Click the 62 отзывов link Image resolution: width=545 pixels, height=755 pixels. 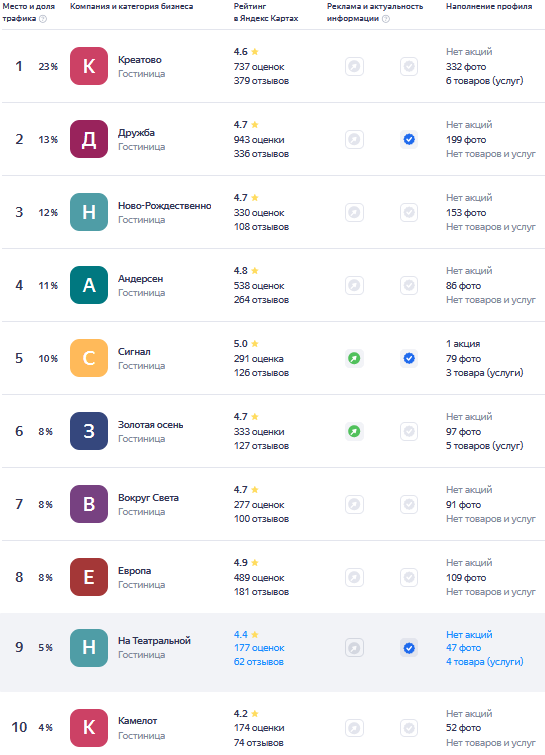259,662
